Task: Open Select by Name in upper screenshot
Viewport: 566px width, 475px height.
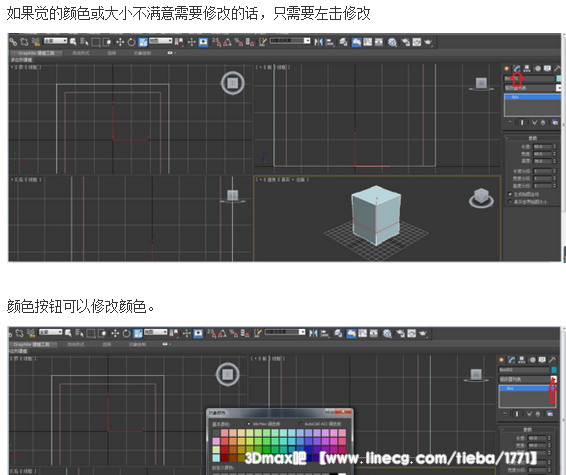Action: [x=84, y=42]
